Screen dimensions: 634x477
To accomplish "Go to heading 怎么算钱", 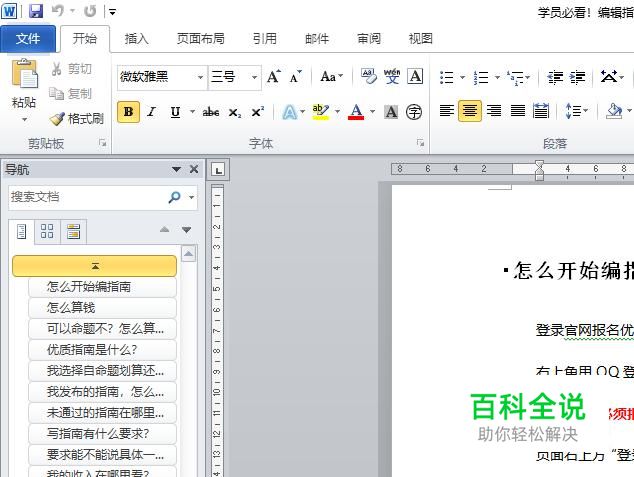I will pos(102,308).
